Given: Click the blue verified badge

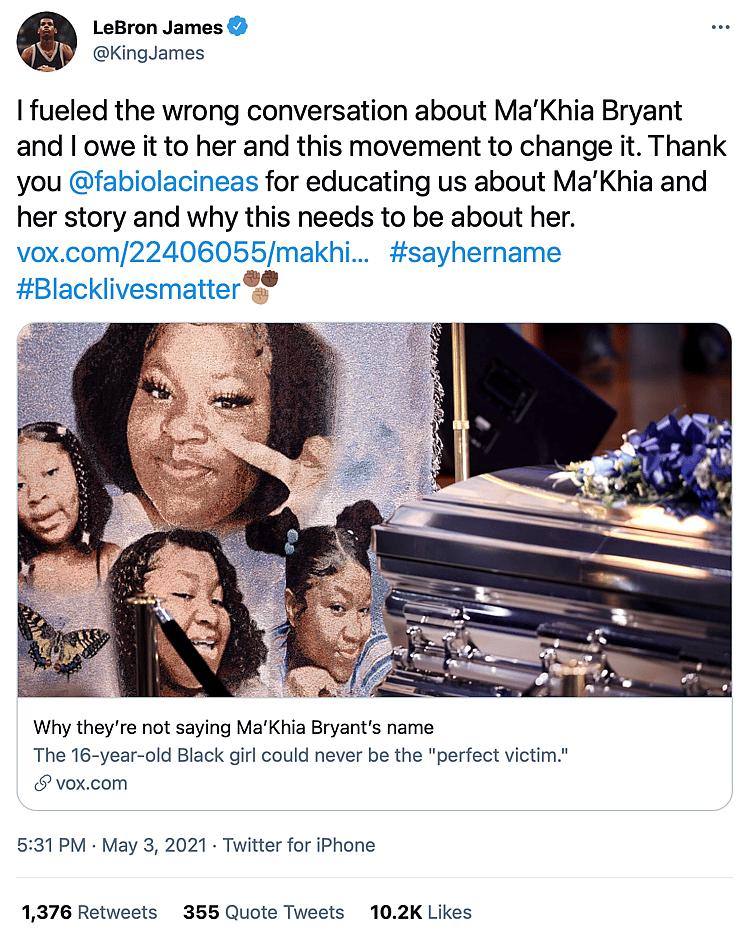Looking at the screenshot, I should click(237, 28).
